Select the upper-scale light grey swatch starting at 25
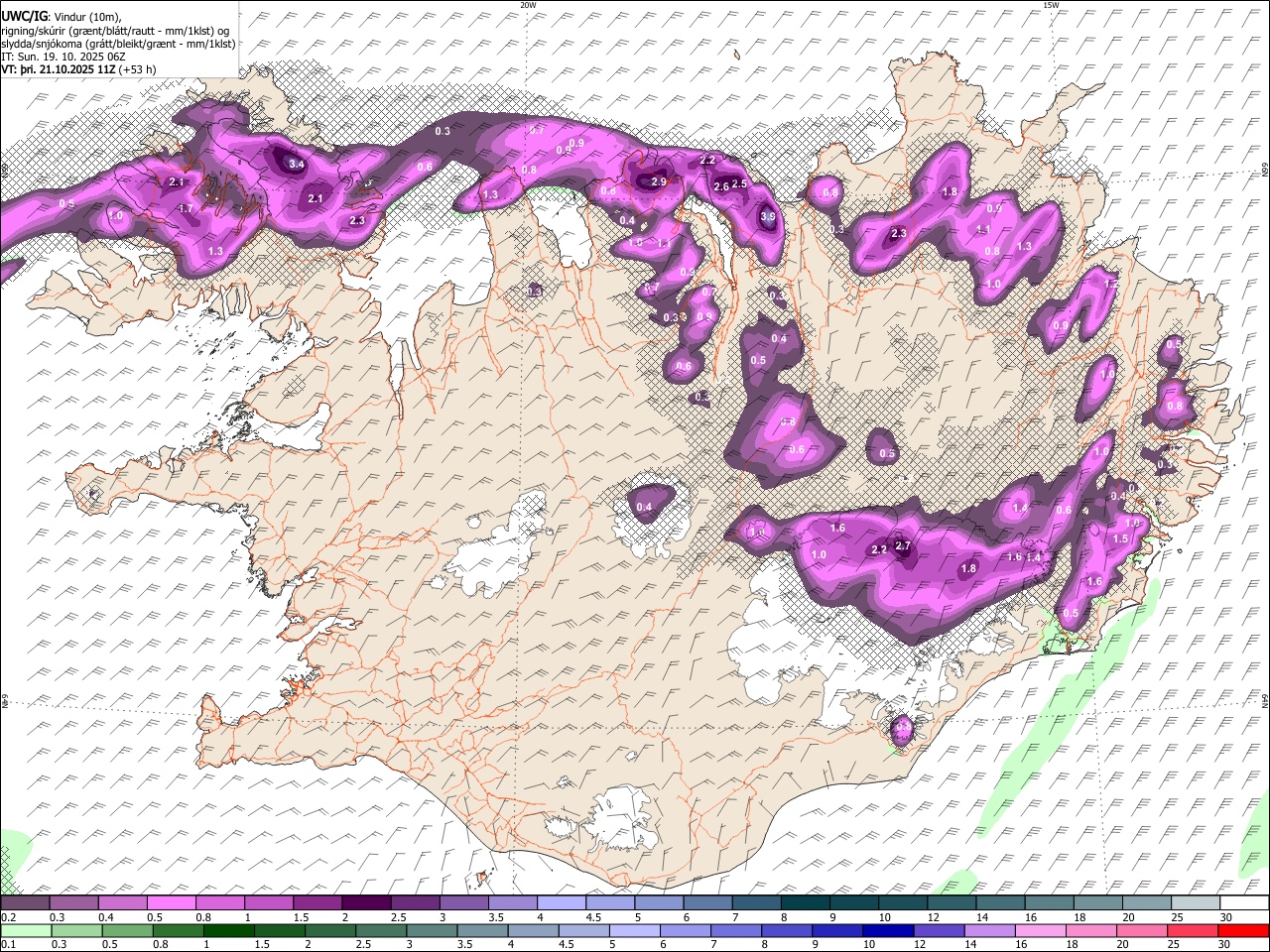 point(1195,903)
